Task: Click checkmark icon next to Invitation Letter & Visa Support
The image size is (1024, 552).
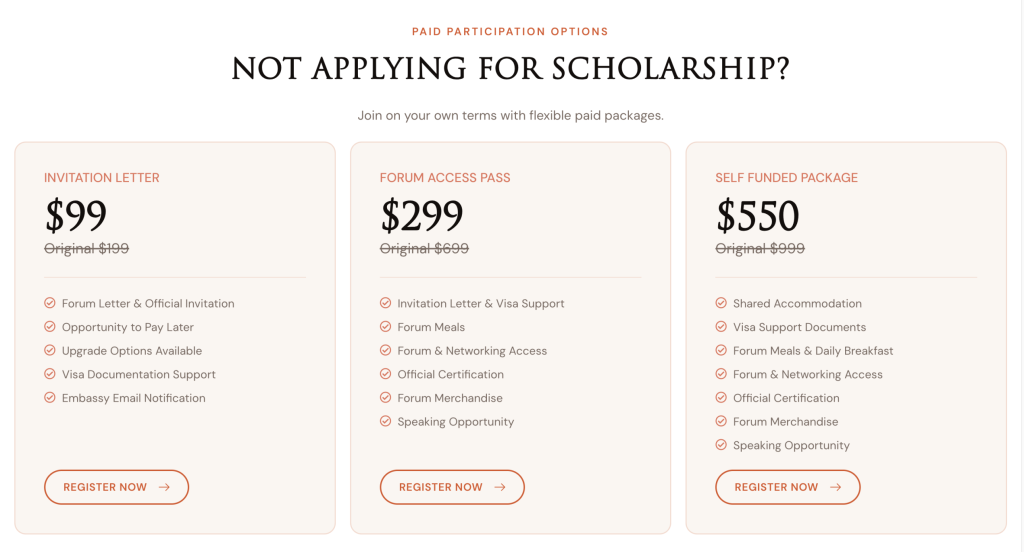Action: (x=385, y=303)
